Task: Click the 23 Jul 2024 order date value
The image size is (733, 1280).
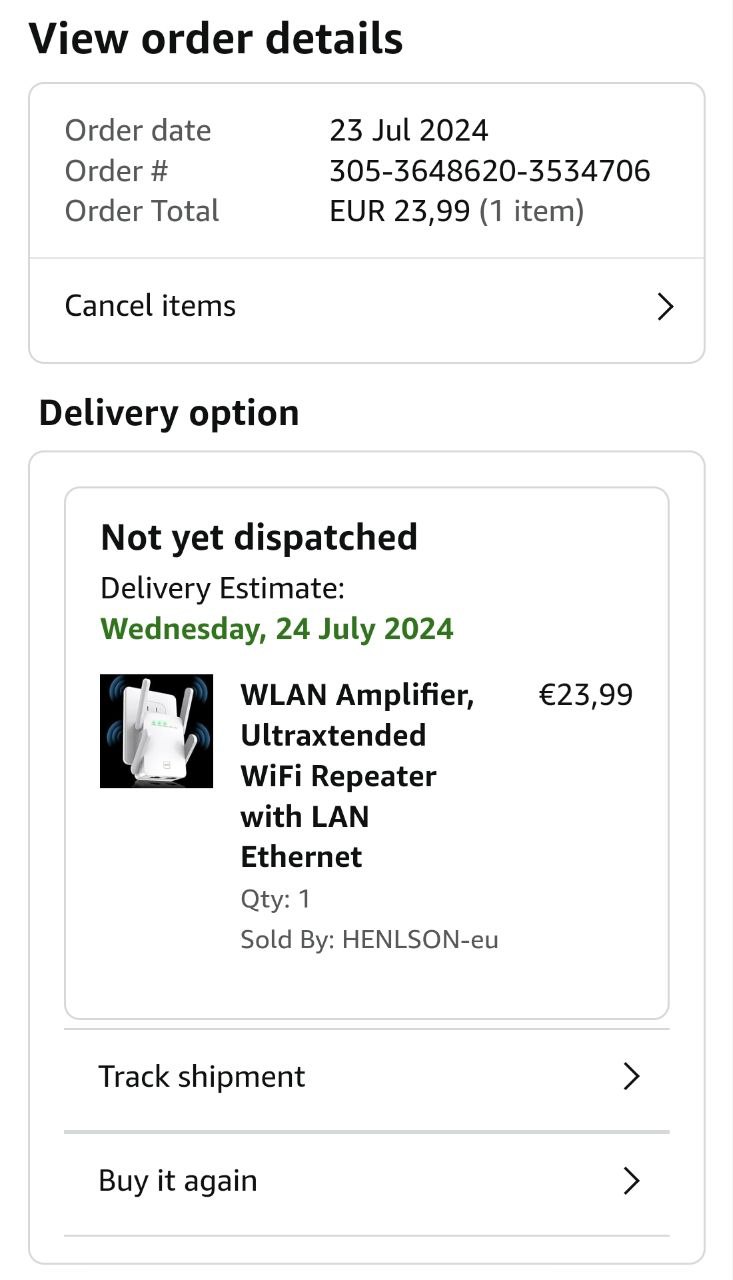Action: 409,130
